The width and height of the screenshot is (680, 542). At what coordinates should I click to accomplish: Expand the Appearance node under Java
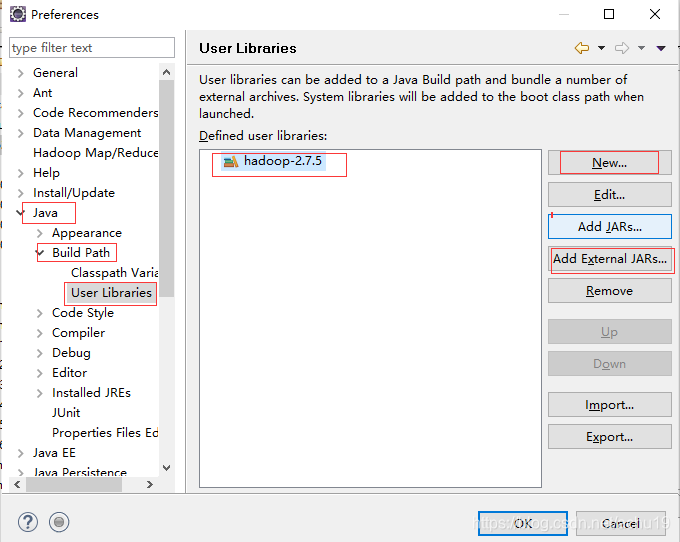tap(39, 233)
